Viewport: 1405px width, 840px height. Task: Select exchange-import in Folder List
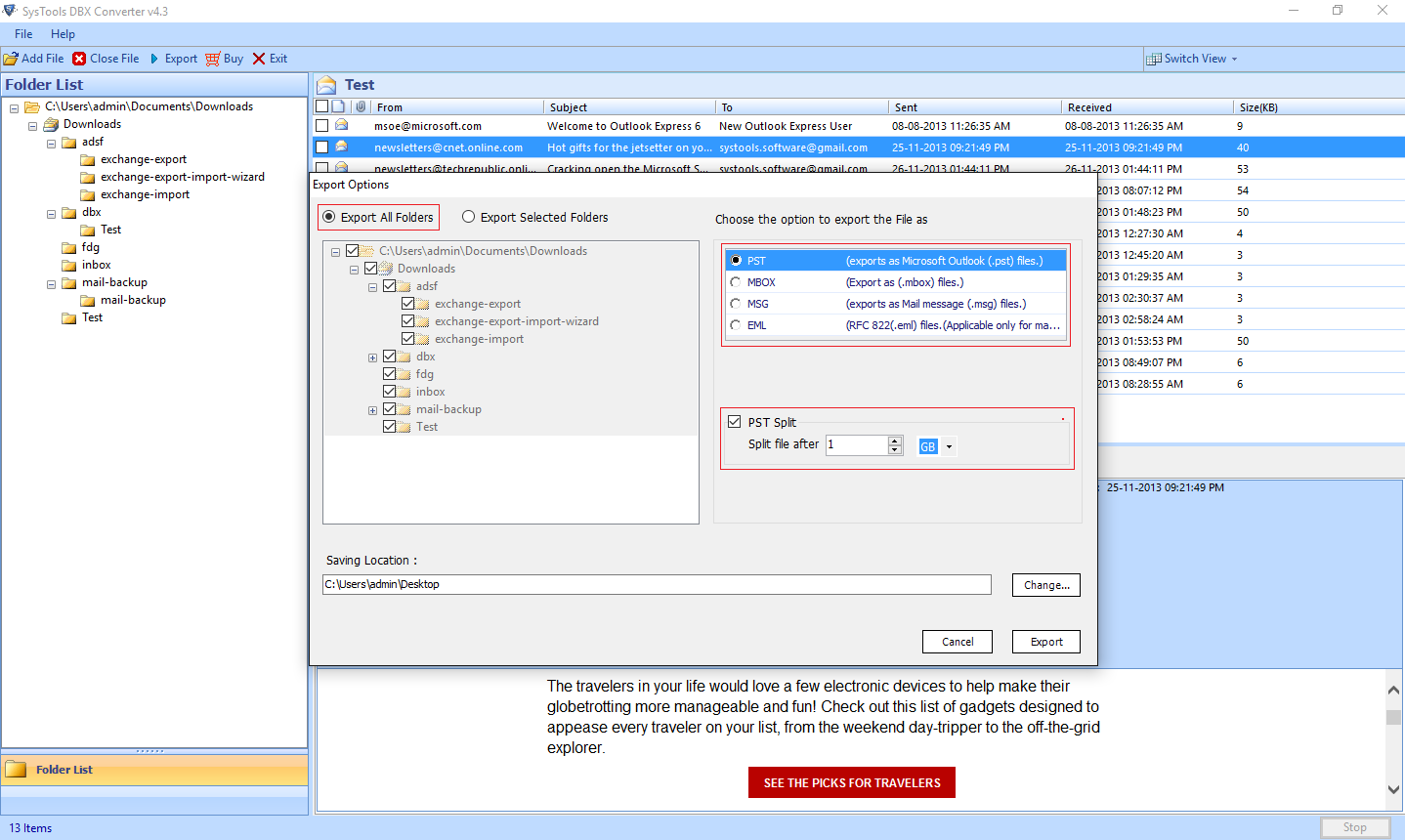point(145,194)
